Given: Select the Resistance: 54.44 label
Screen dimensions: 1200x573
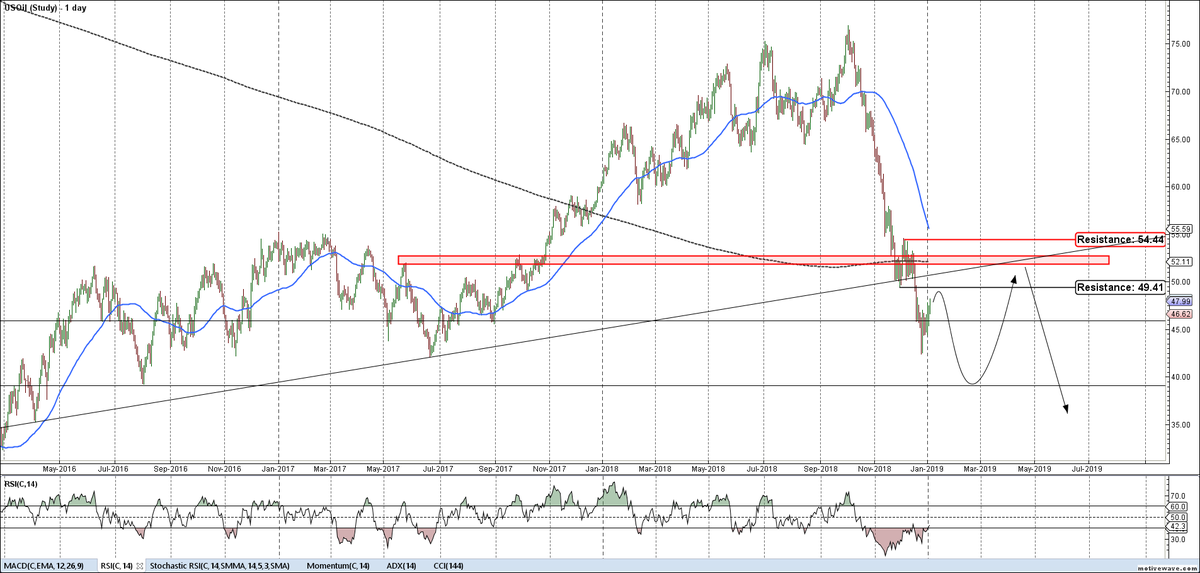Looking at the screenshot, I should (1120, 240).
